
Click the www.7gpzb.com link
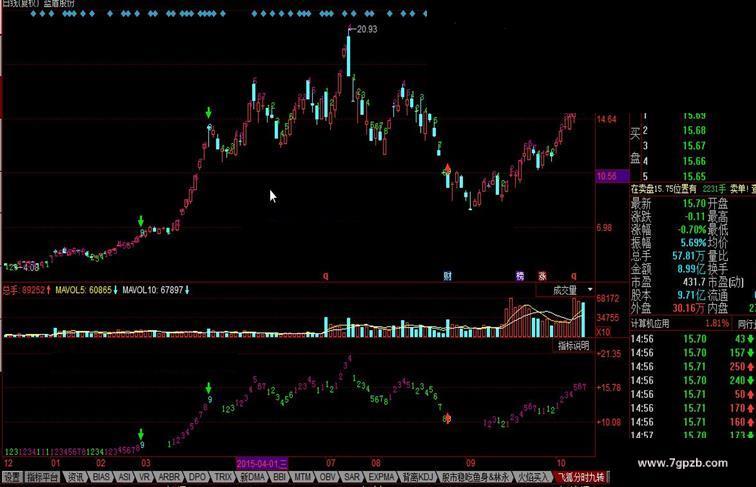point(682,463)
